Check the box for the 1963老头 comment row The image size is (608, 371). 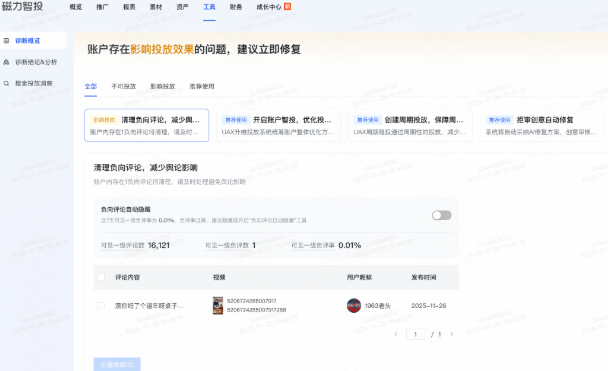coord(101,305)
